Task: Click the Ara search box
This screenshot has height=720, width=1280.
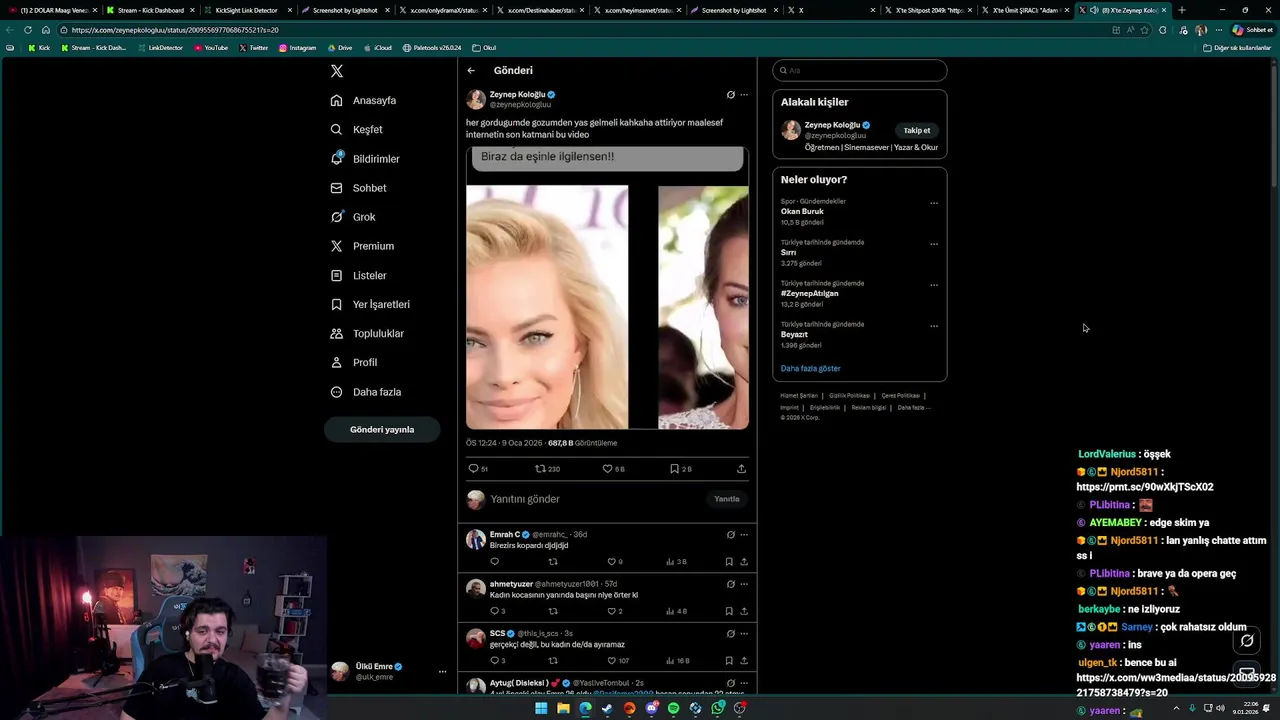Action: [860, 71]
